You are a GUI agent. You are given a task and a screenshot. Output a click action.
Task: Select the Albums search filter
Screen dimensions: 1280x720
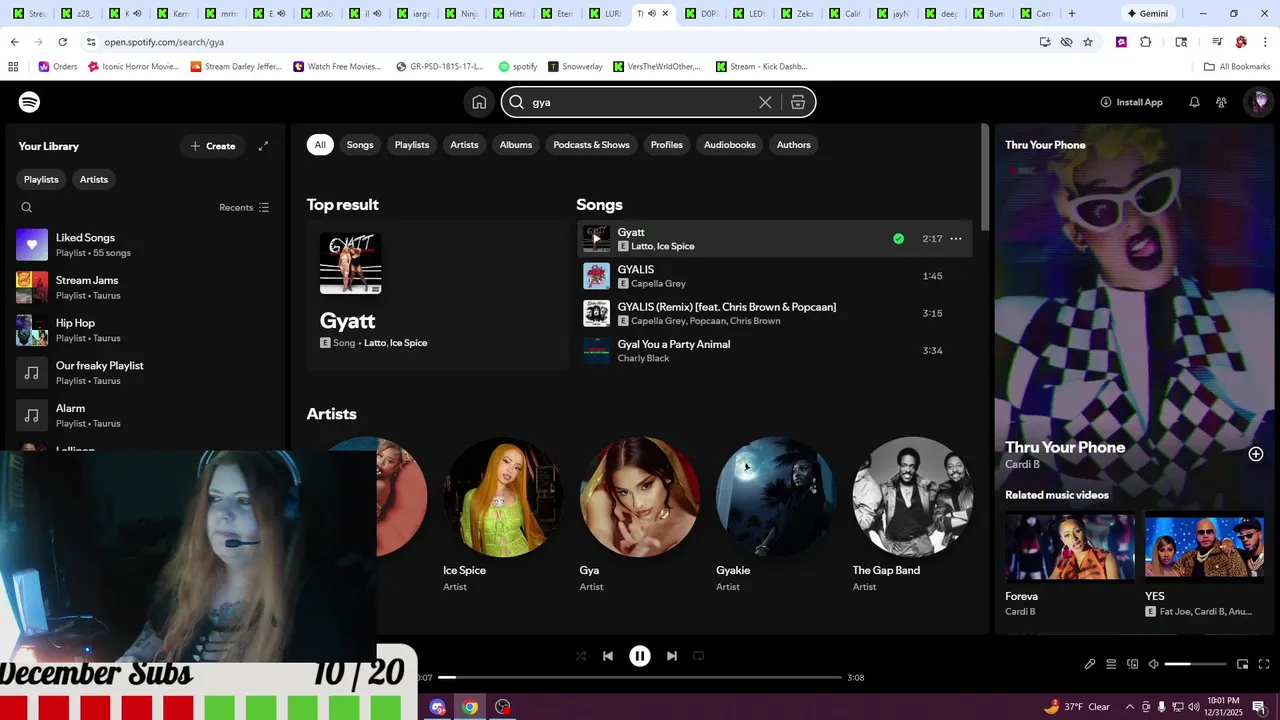tap(516, 145)
